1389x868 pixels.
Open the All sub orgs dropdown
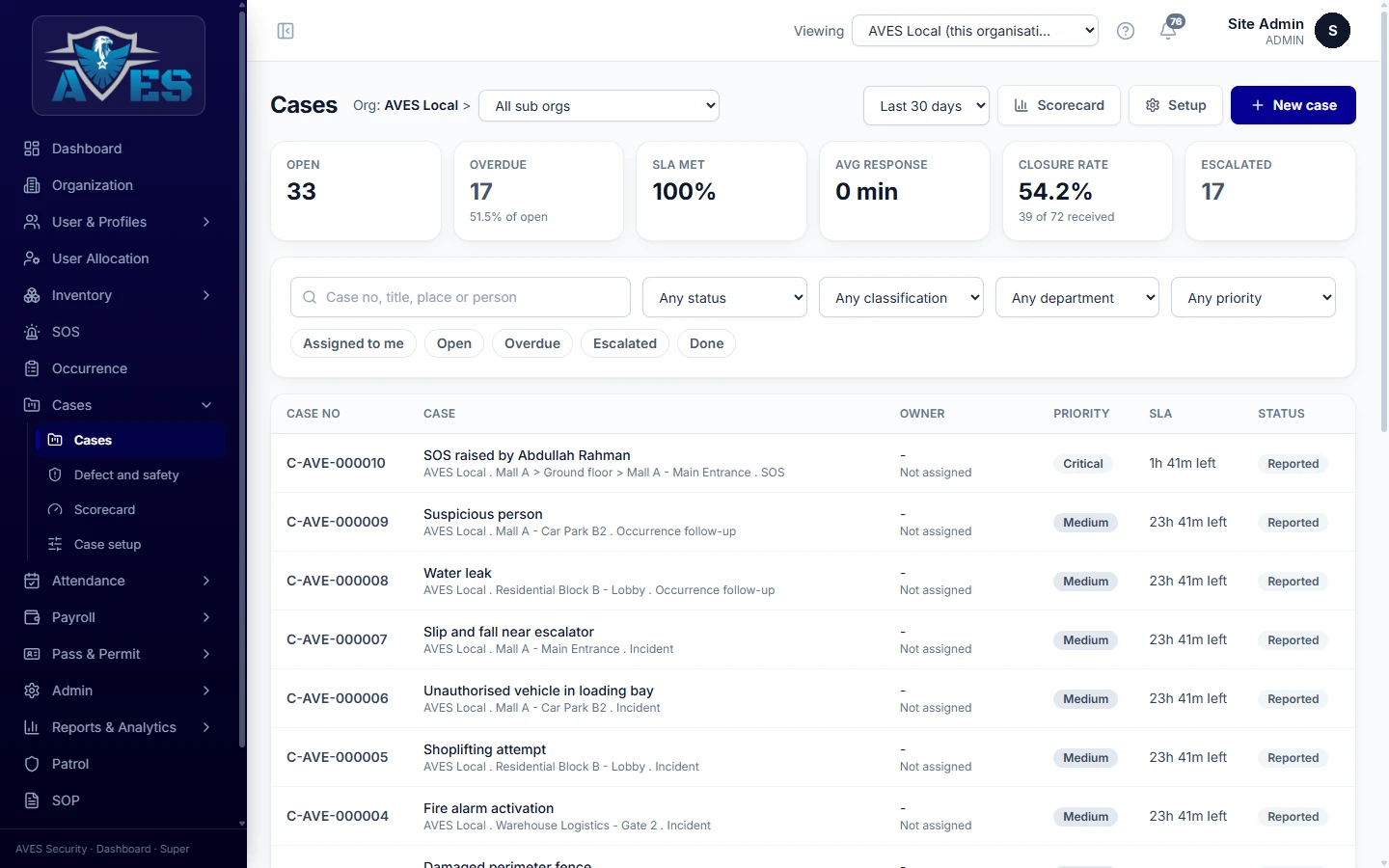pos(599,106)
